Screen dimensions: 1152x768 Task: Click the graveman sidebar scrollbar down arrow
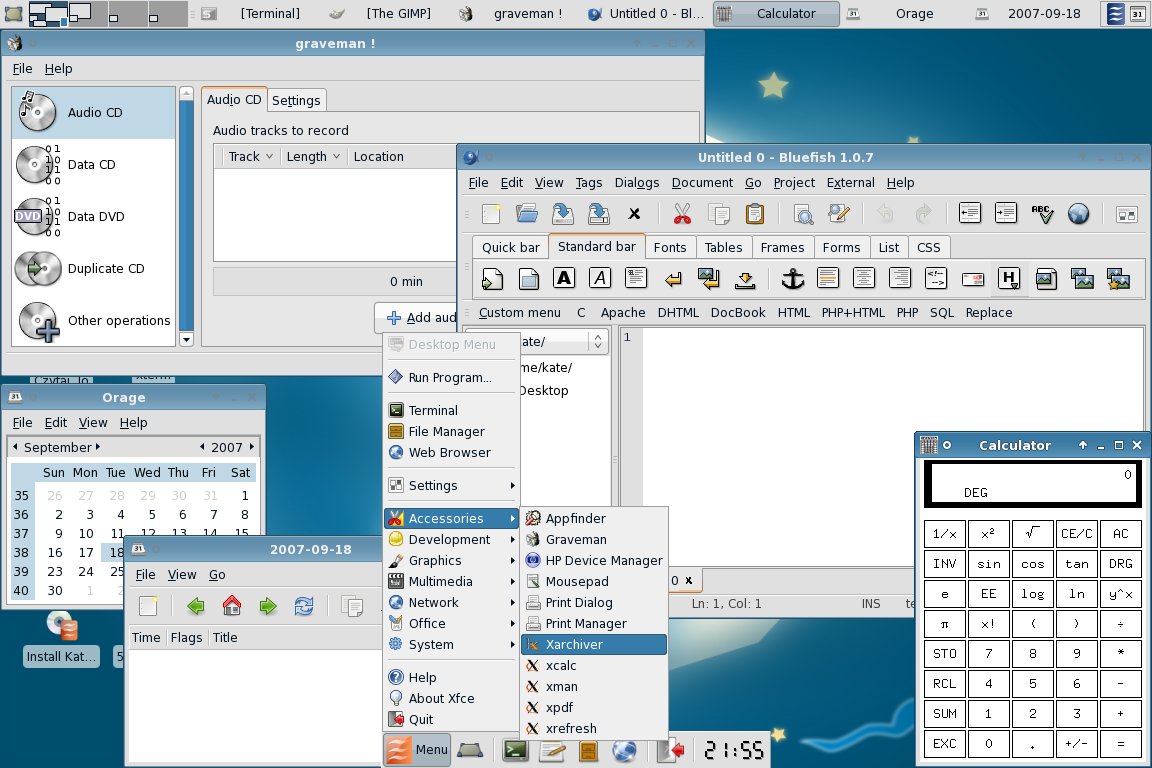(186, 340)
